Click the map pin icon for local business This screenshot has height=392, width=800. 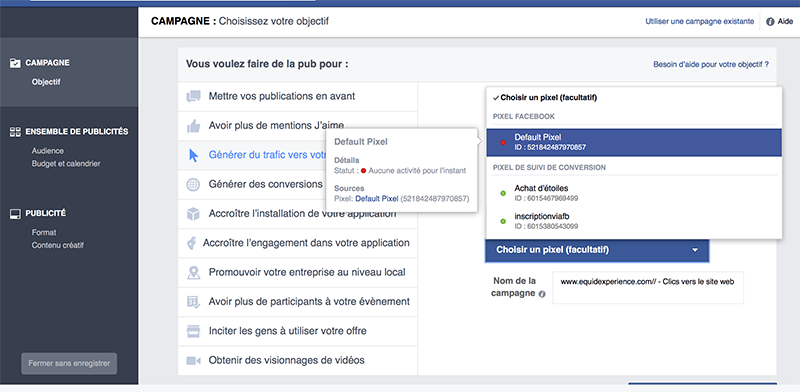pos(193,273)
